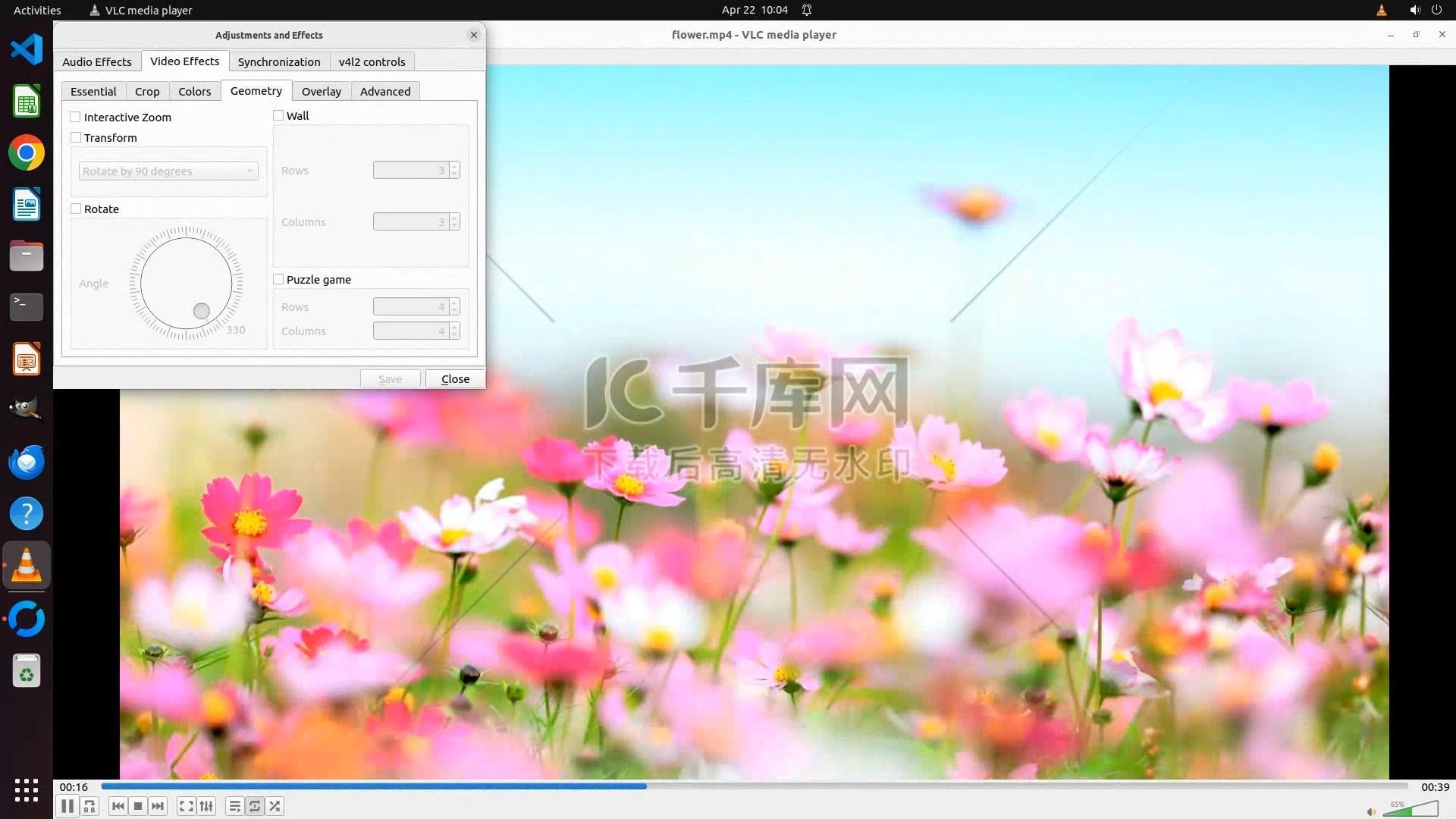
Task: Turn on the Puzzle game checkbox
Action: [x=278, y=279]
